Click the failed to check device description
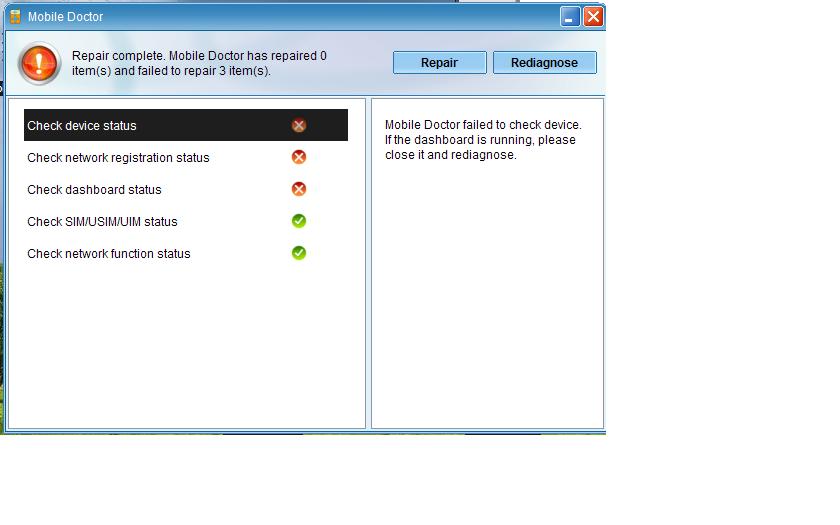The image size is (840, 525). coord(483,140)
